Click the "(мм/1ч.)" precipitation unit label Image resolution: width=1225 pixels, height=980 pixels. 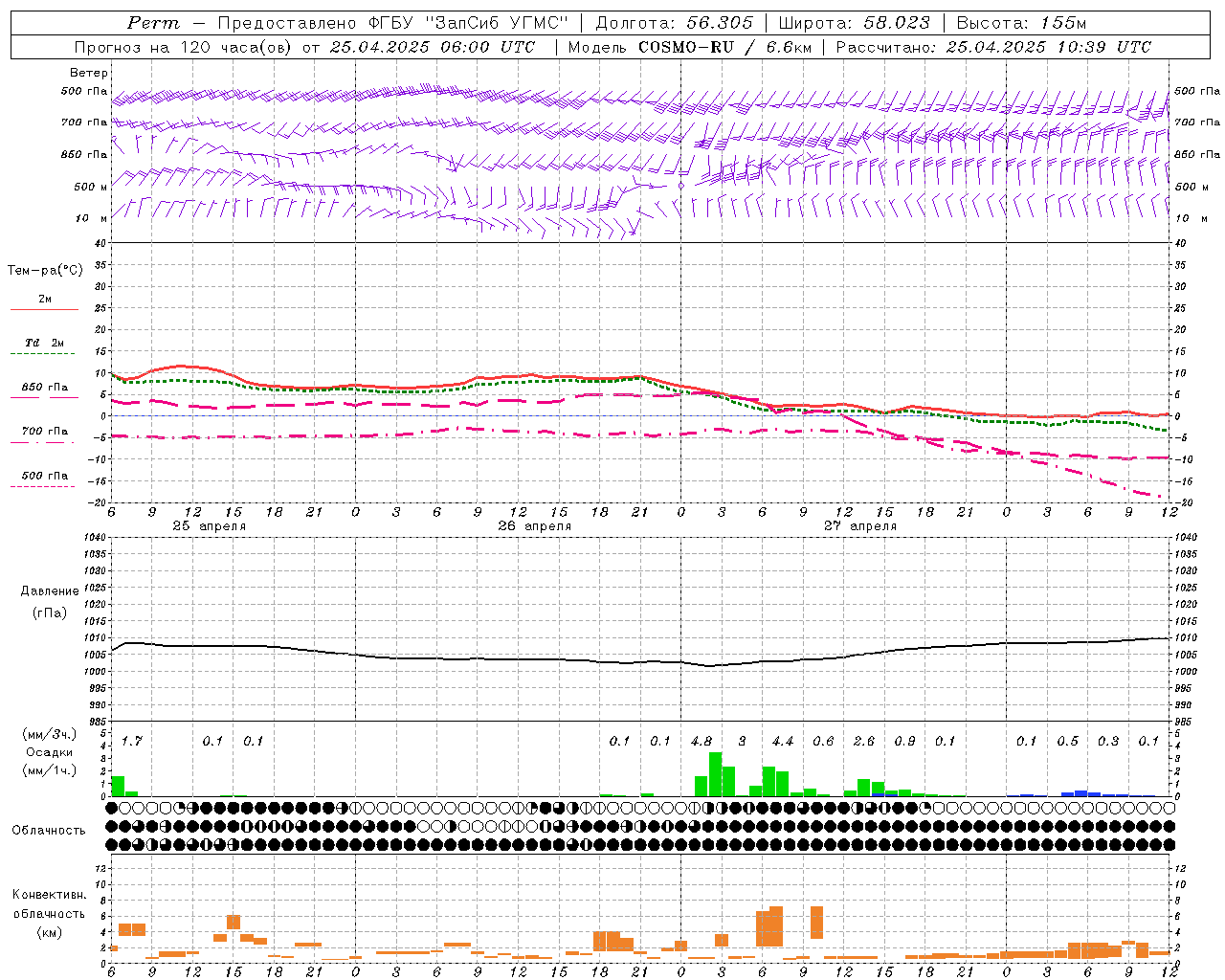[x=49, y=770]
